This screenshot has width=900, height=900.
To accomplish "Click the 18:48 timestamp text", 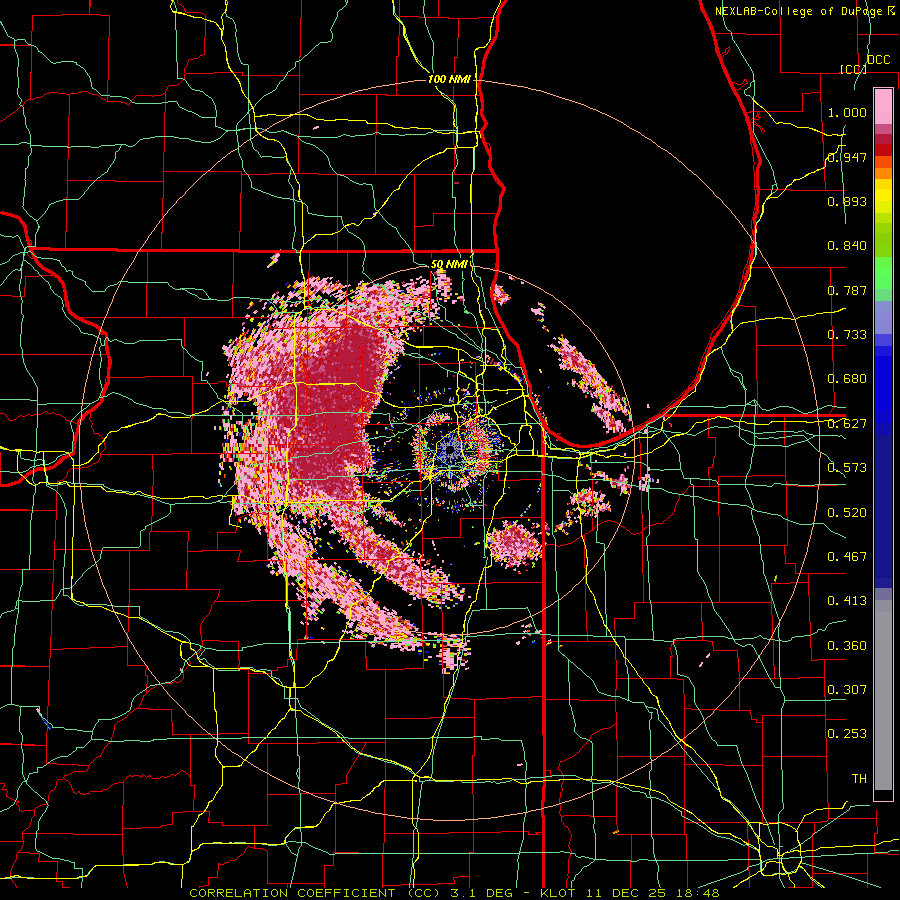I will coord(696,893).
